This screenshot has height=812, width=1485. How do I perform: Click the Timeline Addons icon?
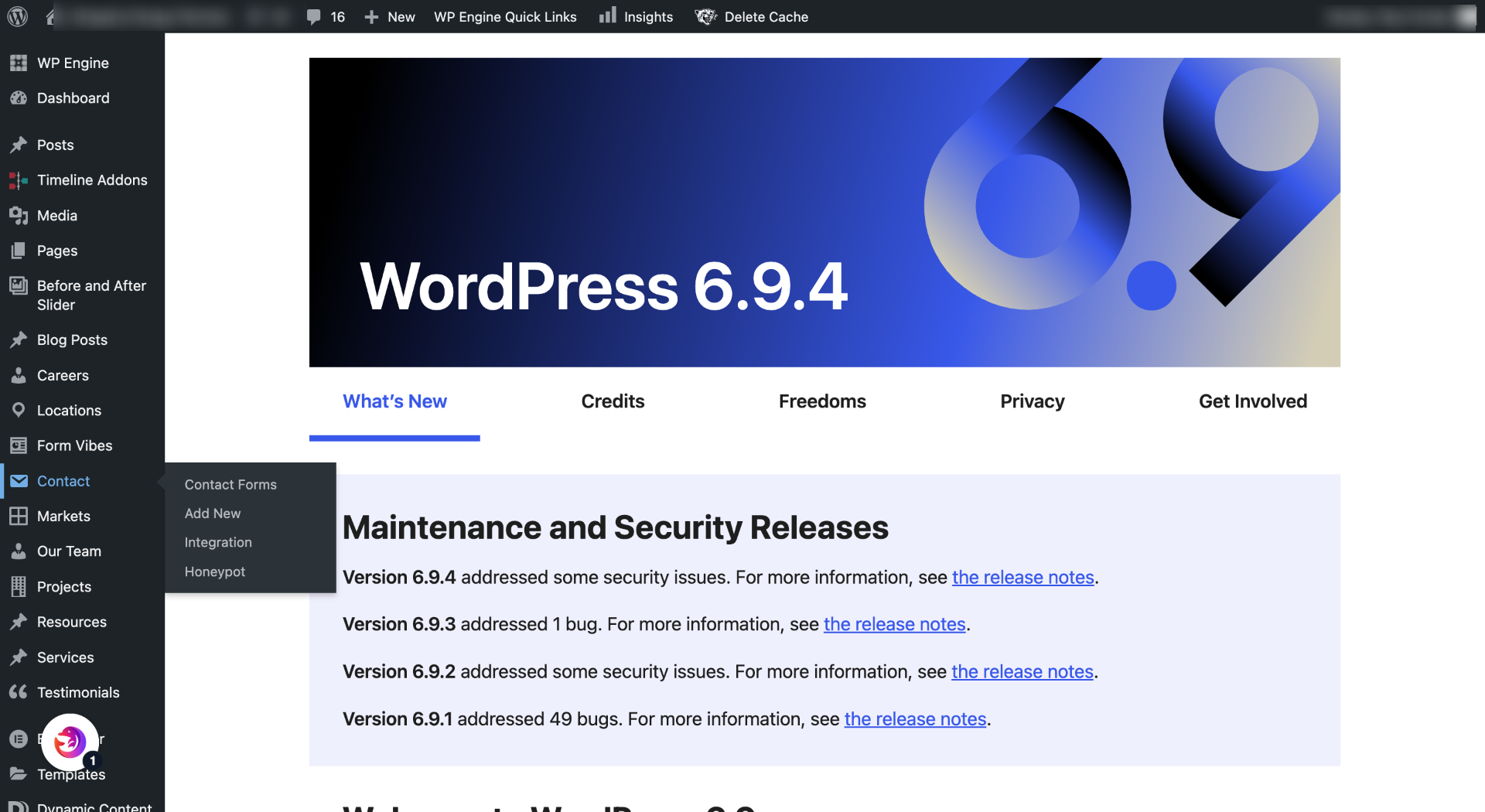(x=19, y=180)
